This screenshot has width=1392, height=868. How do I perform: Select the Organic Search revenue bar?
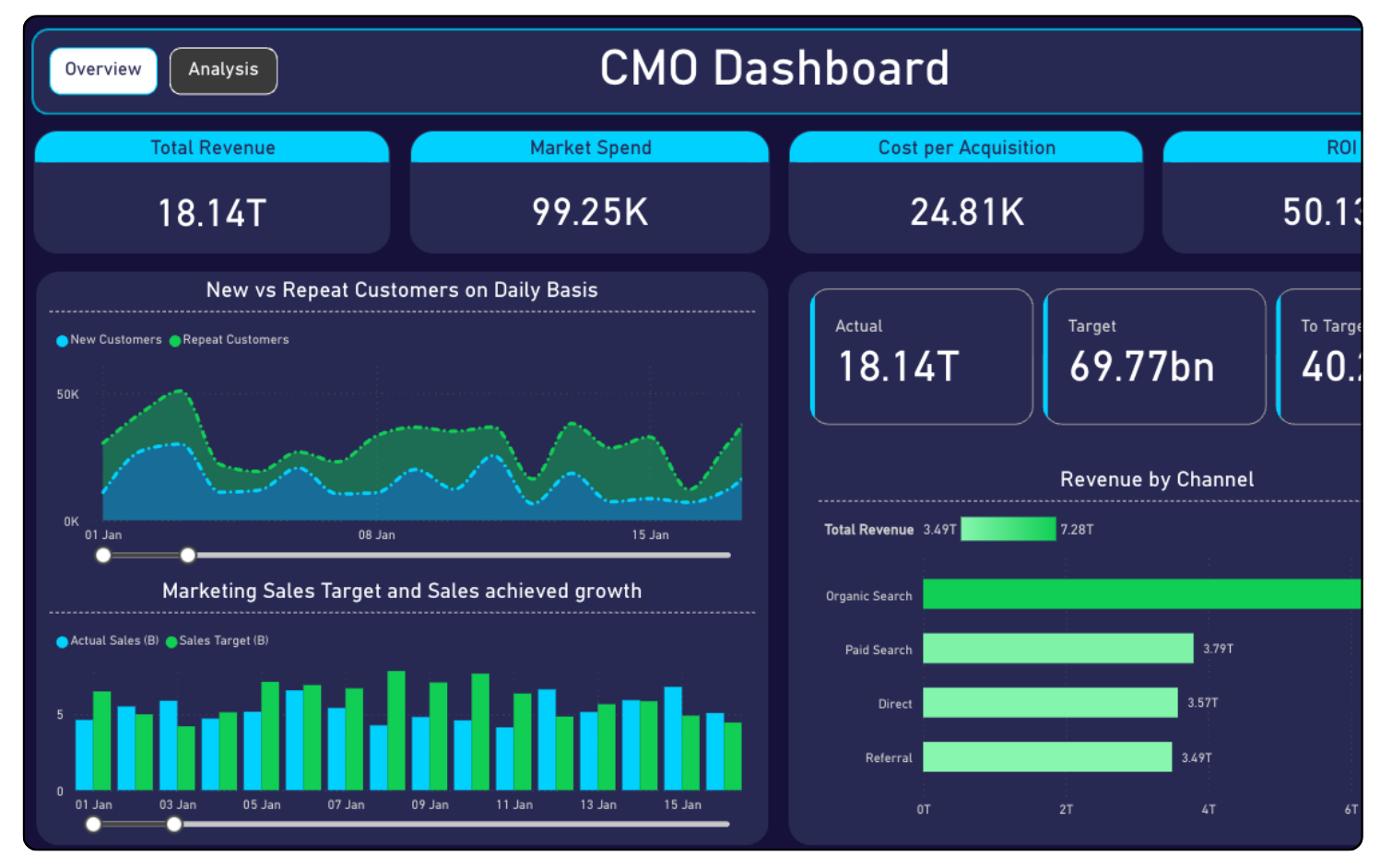pyautogui.click(x=1141, y=594)
